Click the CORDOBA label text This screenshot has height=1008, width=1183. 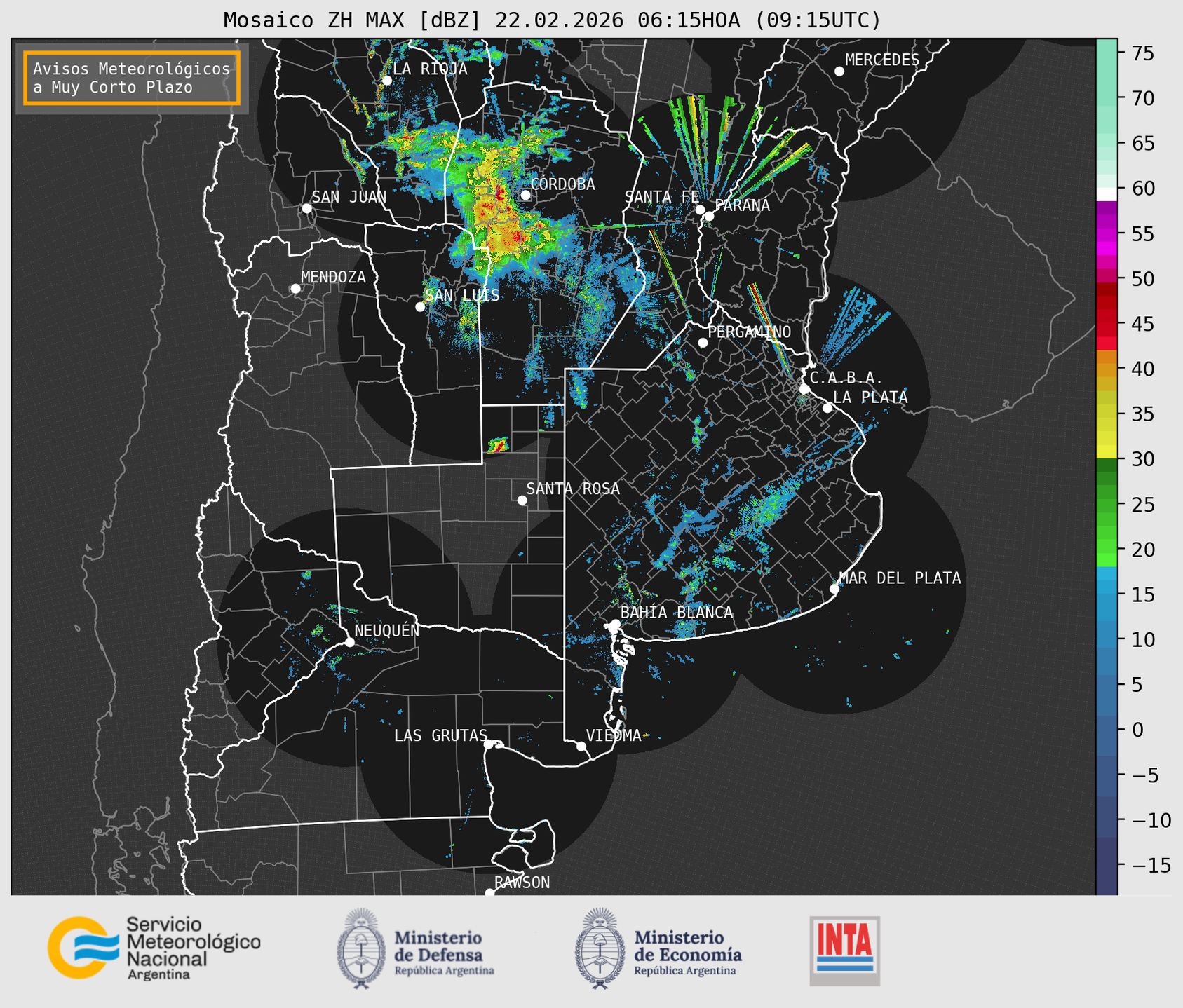pos(562,184)
